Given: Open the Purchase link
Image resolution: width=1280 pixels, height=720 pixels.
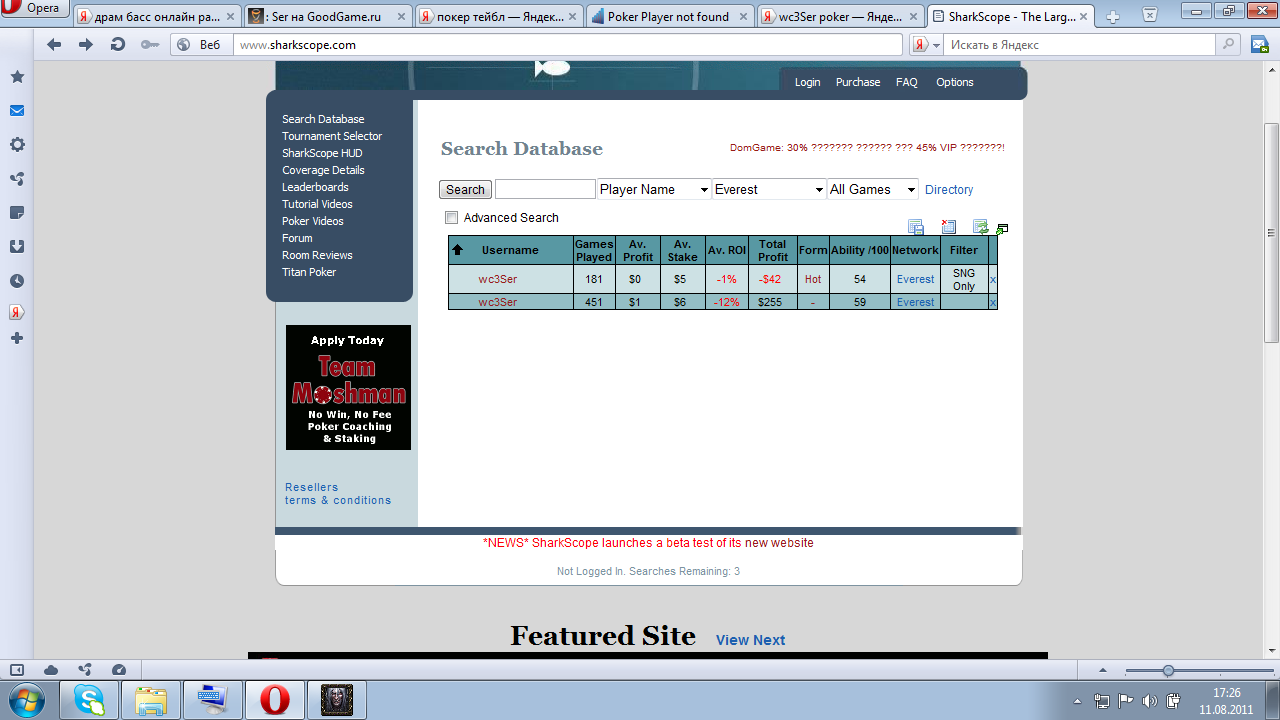Looking at the screenshot, I should pos(858,83).
